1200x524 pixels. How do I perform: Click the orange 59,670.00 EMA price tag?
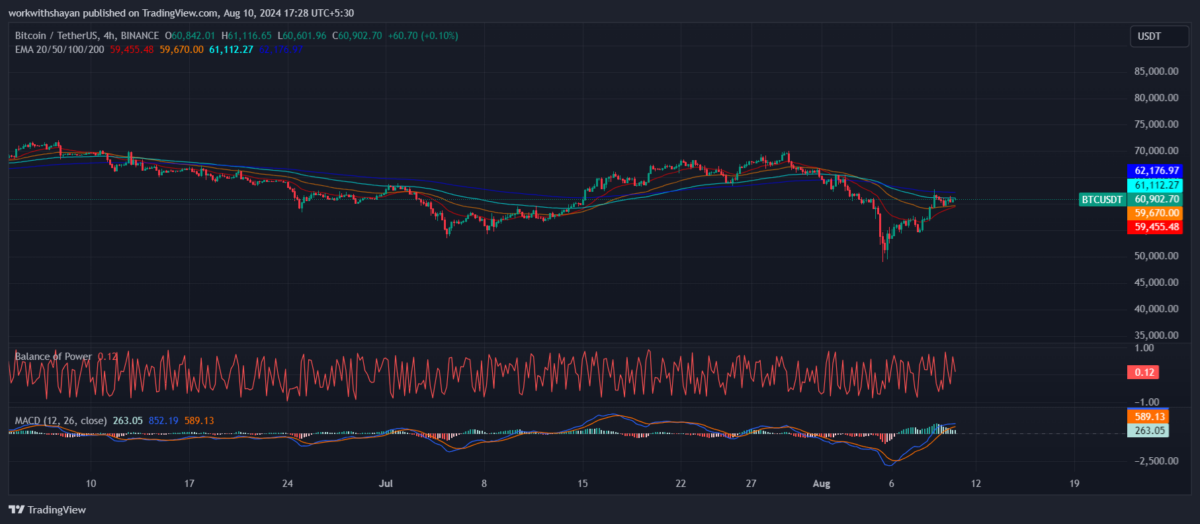pyautogui.click(x=1156, y=213)
